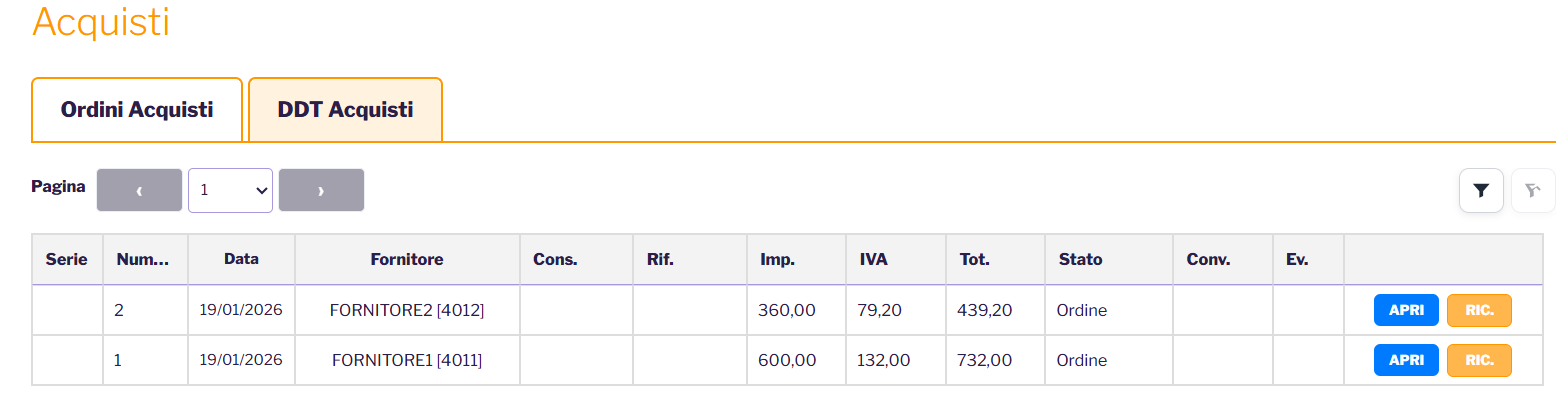Click the greyed-out clear filter icon
This screenshot has height=420, width=1567.
pyautogui.click(x=1533, y=191)
